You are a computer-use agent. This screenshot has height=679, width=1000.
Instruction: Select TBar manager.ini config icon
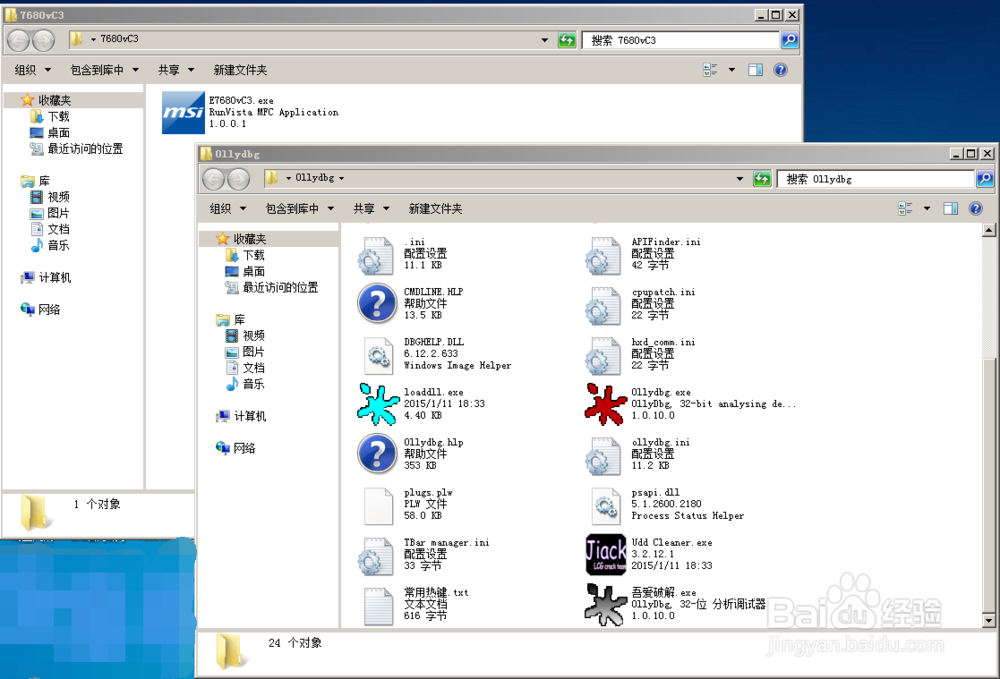[x=376, y=555]
